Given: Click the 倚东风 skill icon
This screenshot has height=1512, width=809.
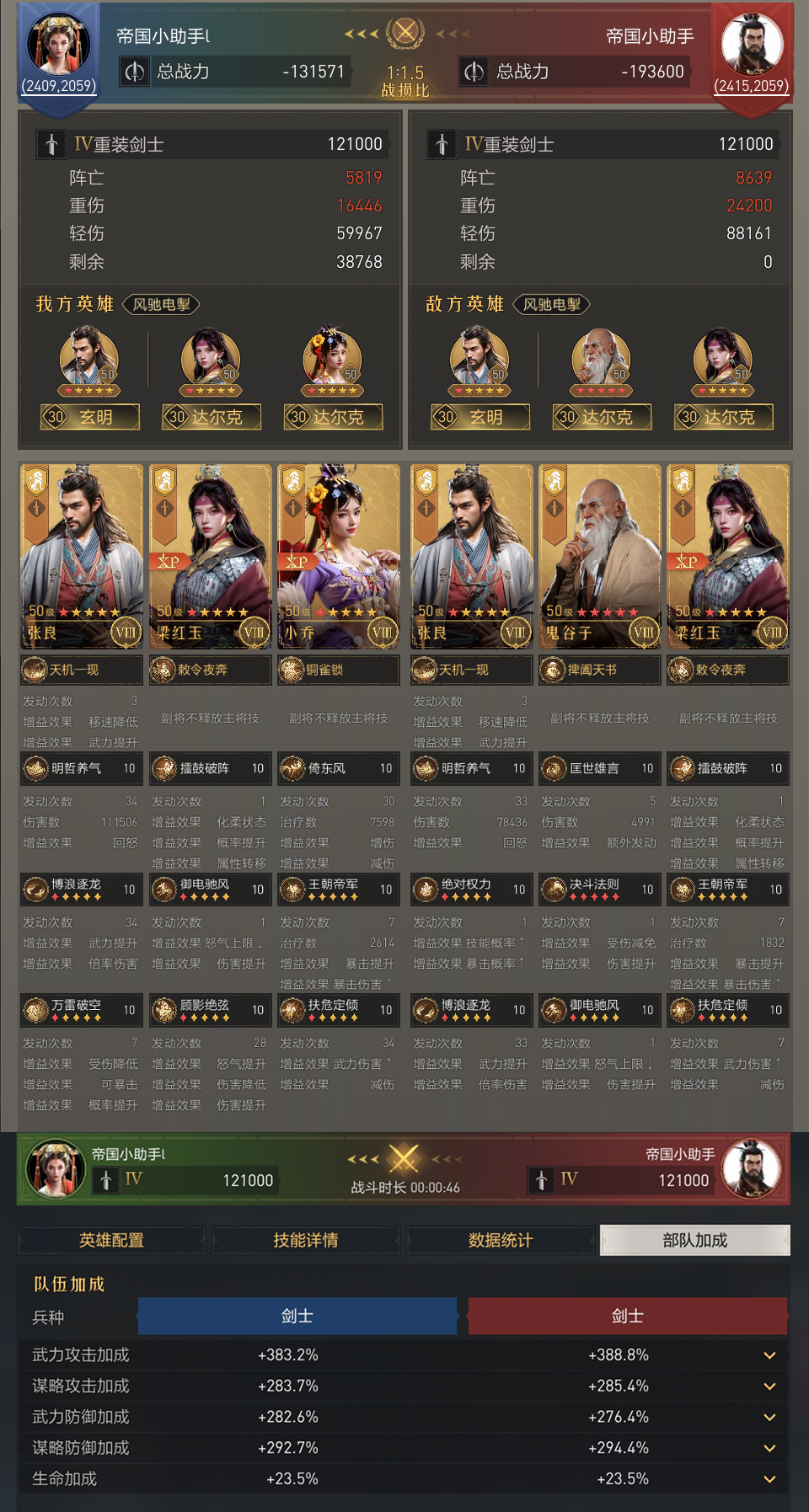Looking at the screenshot, I should point(292,768).
